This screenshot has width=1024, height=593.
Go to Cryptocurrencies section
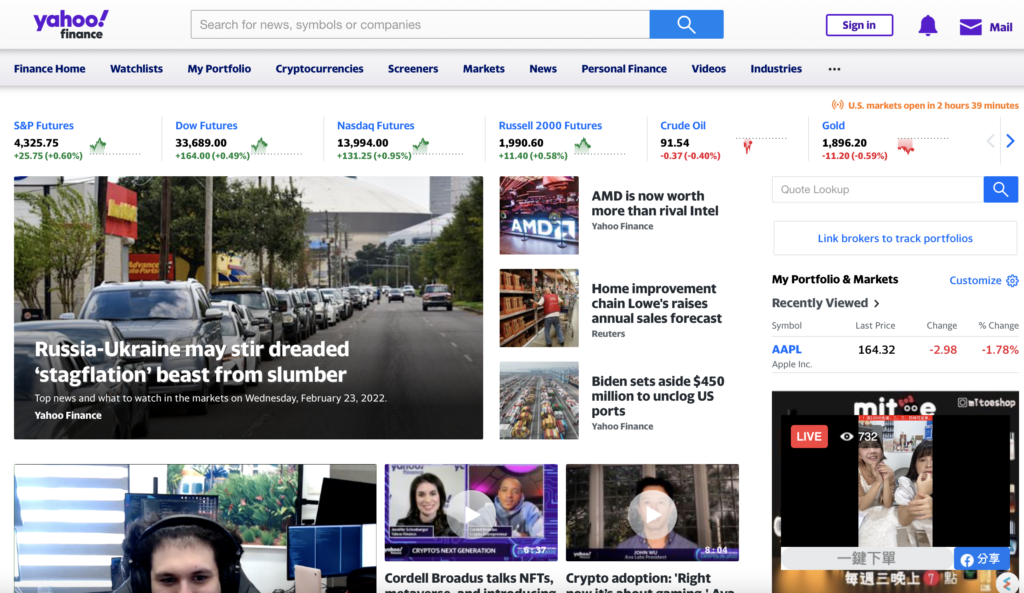(319, 69)
